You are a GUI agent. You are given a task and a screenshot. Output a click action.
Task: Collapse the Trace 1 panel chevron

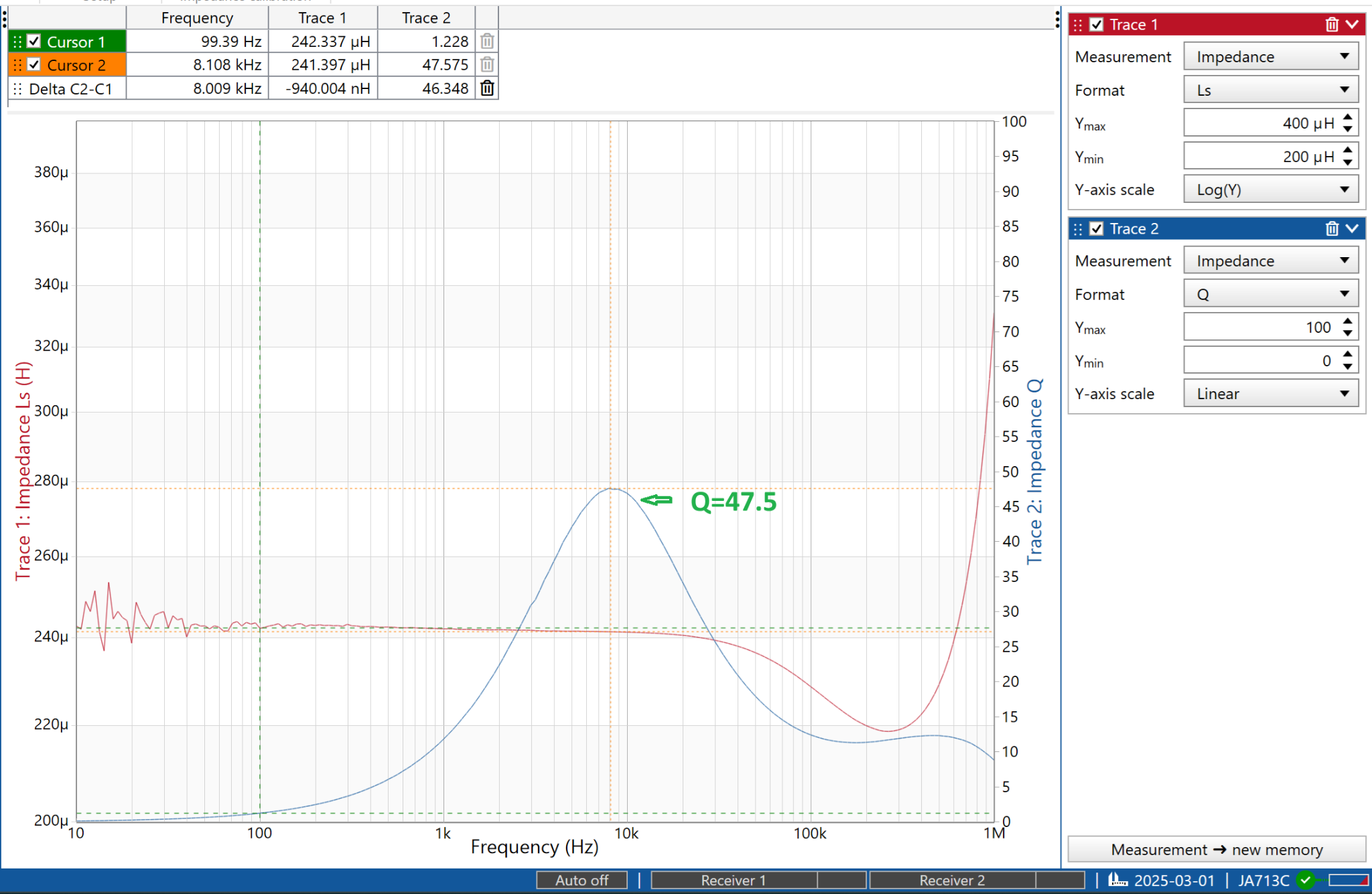(x=1353, y=25)
